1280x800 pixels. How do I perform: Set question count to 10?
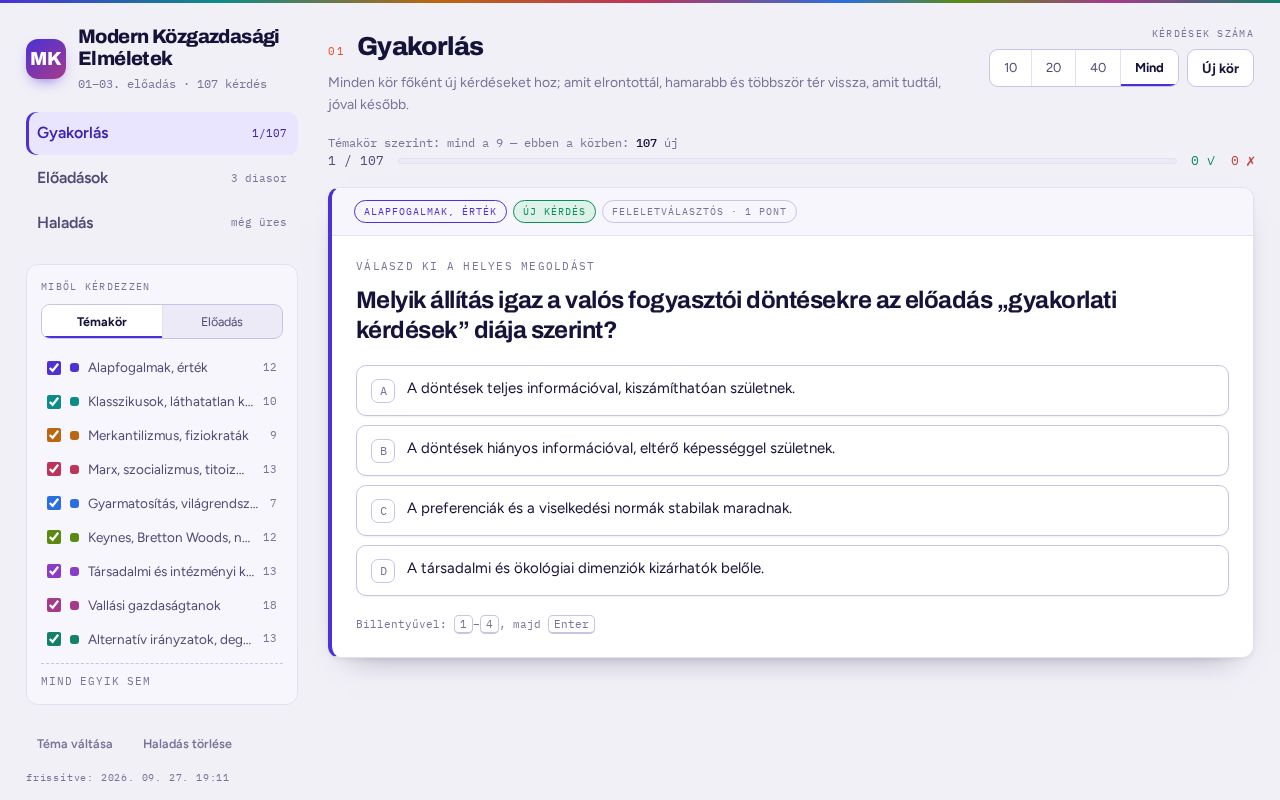coord(1011,68)
